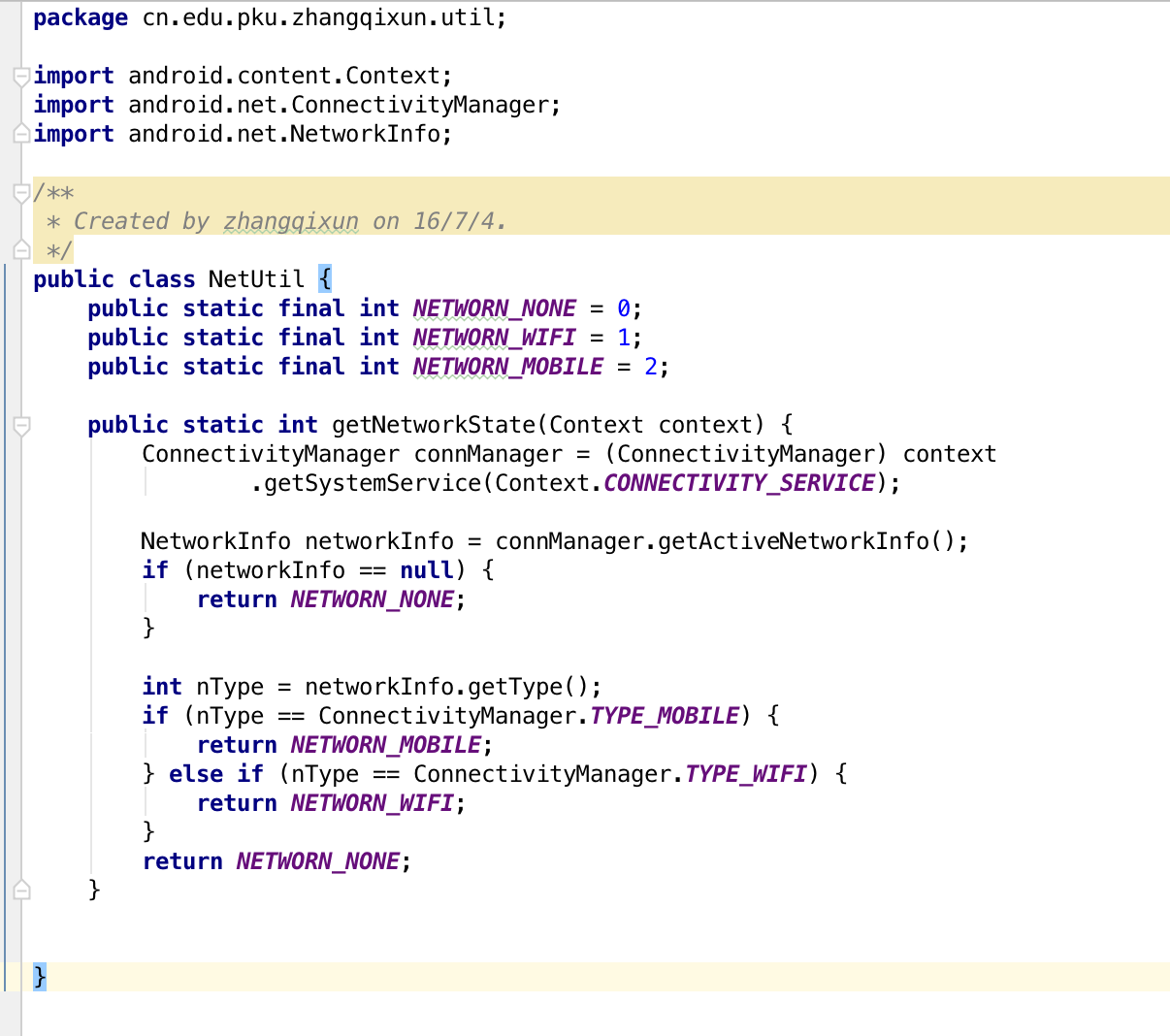The width and height of the screenshot is (1170, 1036).
Task: Click the TYPE_WIFI constant reference
Action: (x=746, y=774)
